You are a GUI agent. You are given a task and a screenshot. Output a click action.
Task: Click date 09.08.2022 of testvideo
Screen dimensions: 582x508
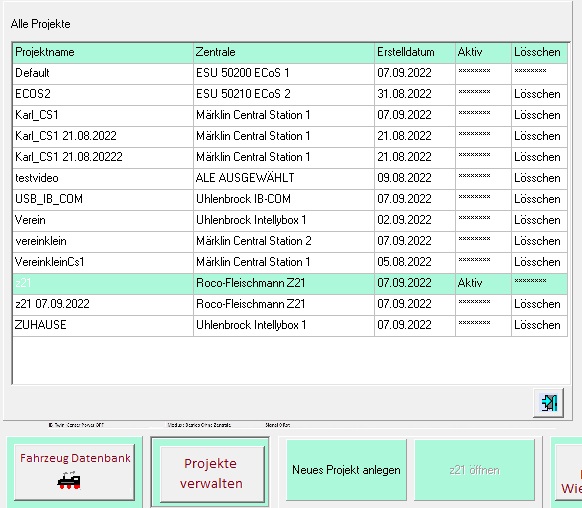tap(415, 178)
